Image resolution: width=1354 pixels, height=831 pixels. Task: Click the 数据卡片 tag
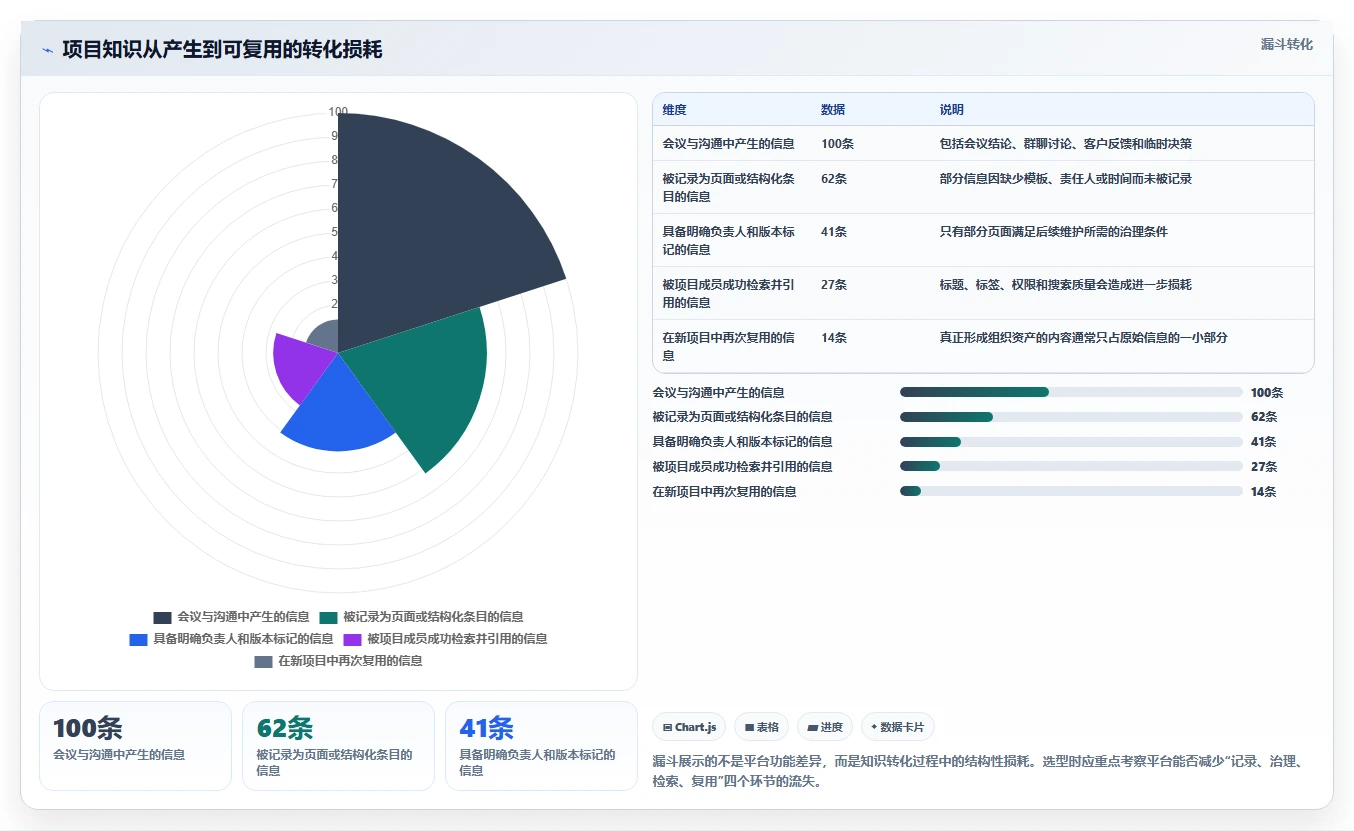point(897,727)
